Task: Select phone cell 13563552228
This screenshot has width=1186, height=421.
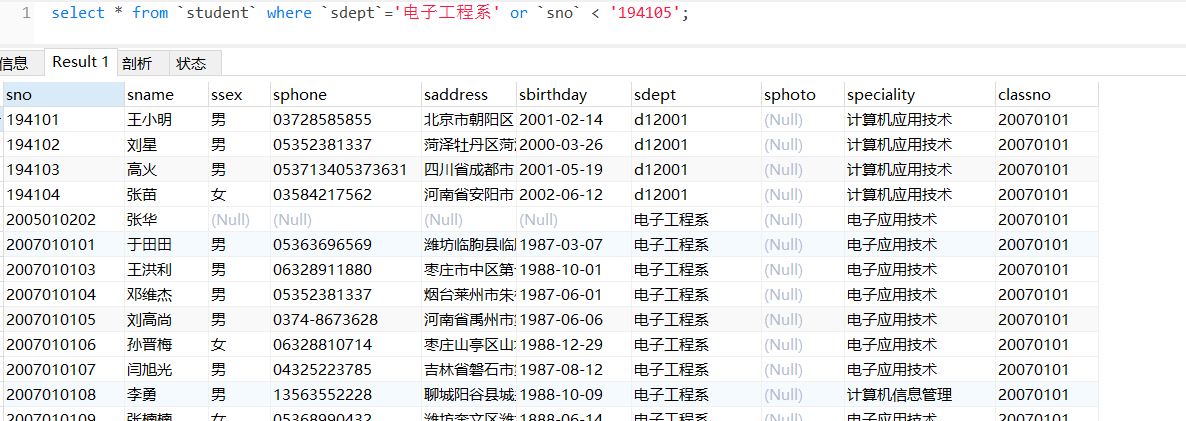Action: 346,395
